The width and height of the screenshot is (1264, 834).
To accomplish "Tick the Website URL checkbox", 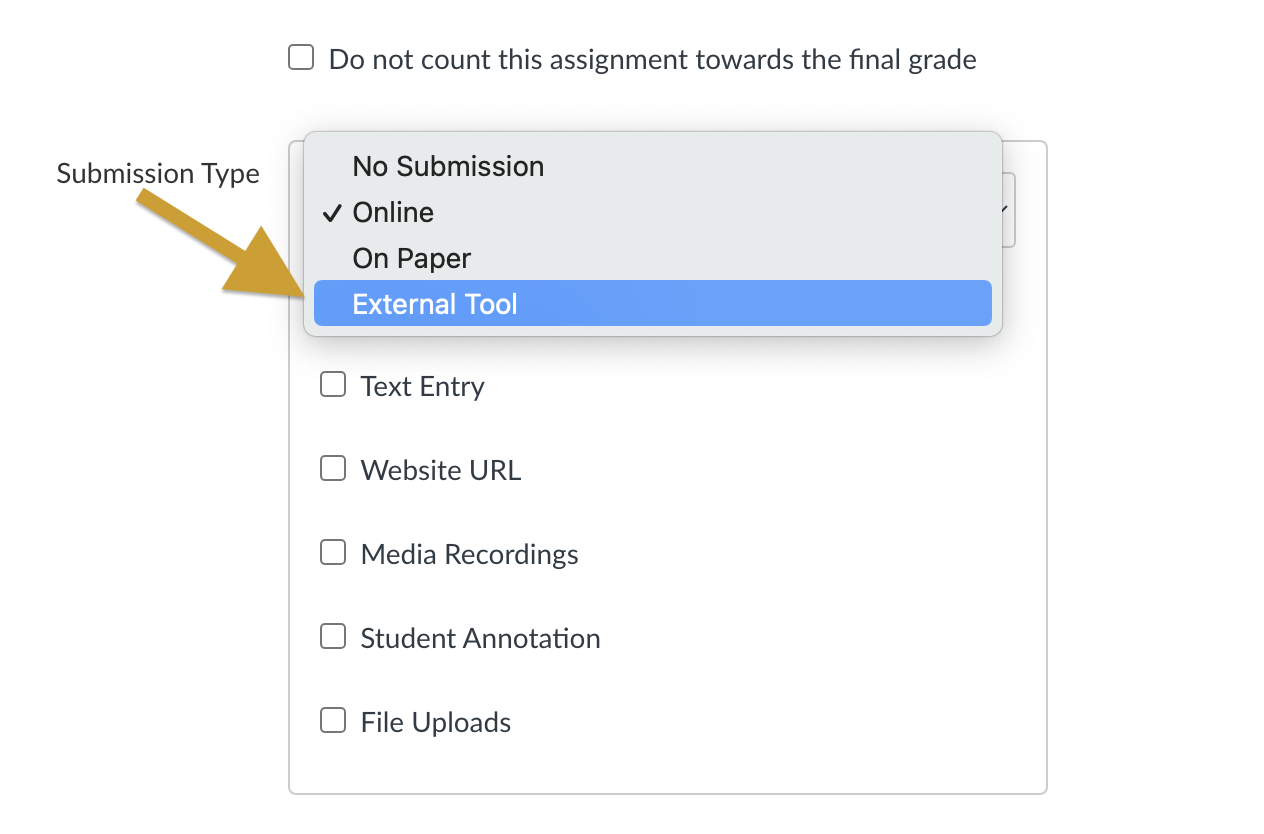I will 333,469.
